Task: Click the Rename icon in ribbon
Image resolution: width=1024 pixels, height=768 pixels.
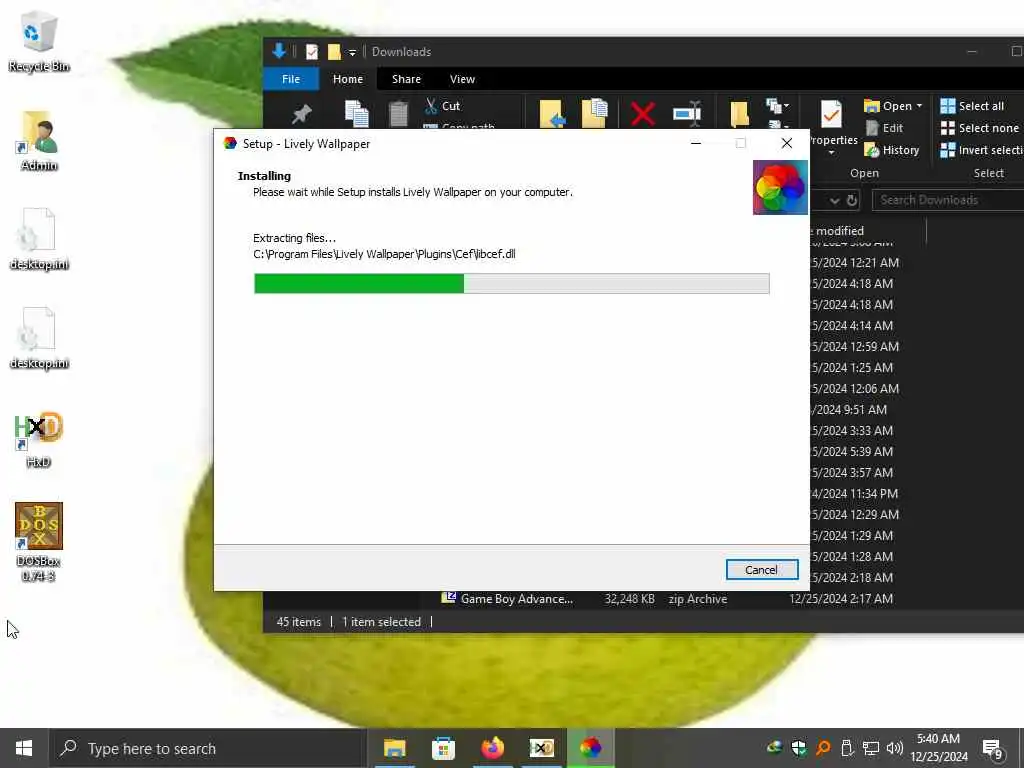Action: click(687, 114)
